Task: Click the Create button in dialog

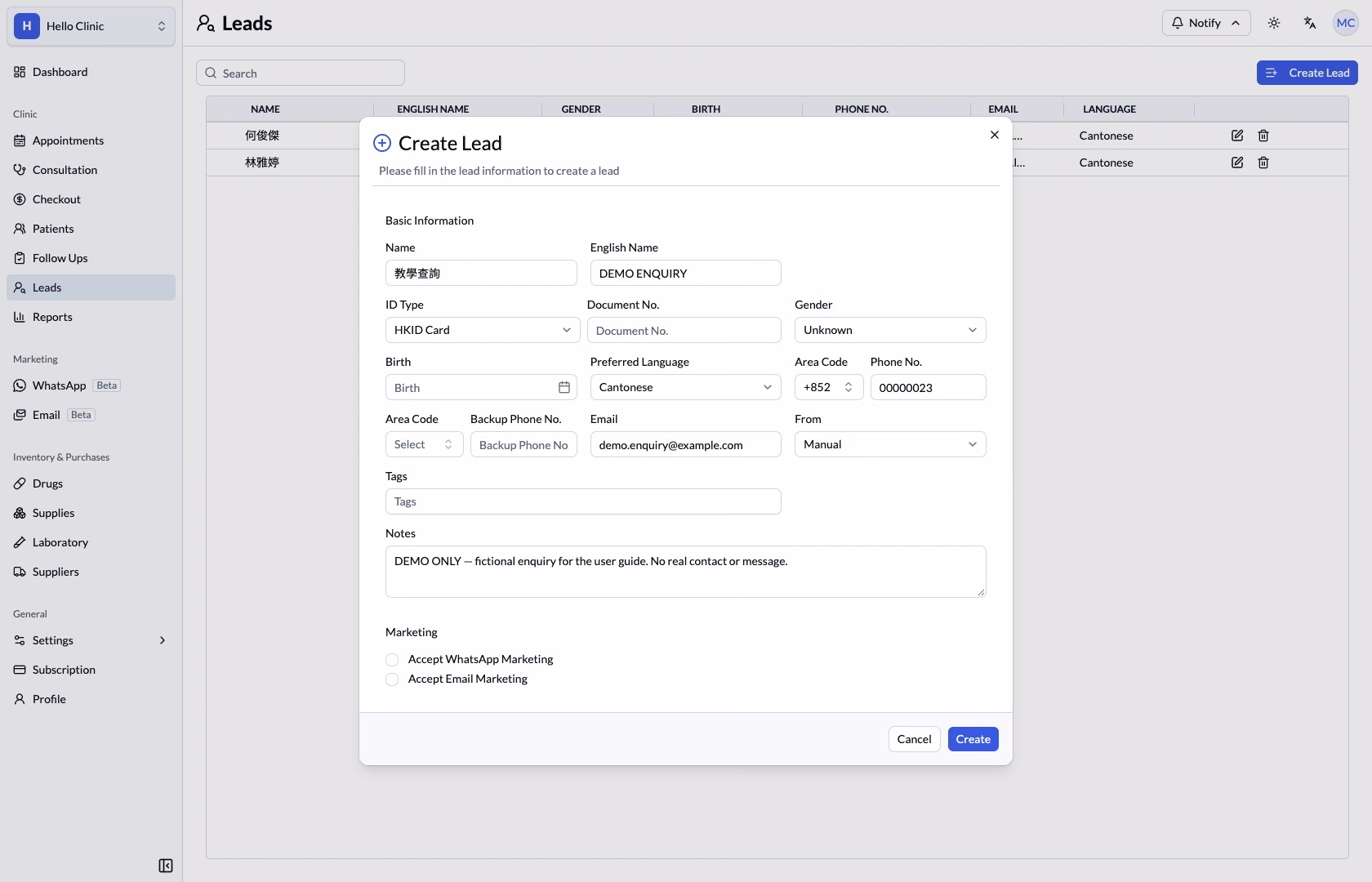Action: pyautogui.click(x=973, y=739)
